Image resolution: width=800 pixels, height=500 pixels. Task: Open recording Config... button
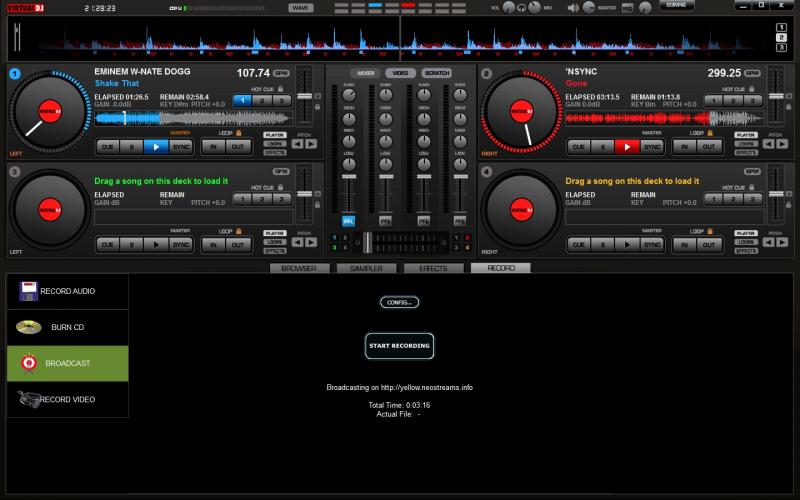pyautogui.click(x=399, y=303)
